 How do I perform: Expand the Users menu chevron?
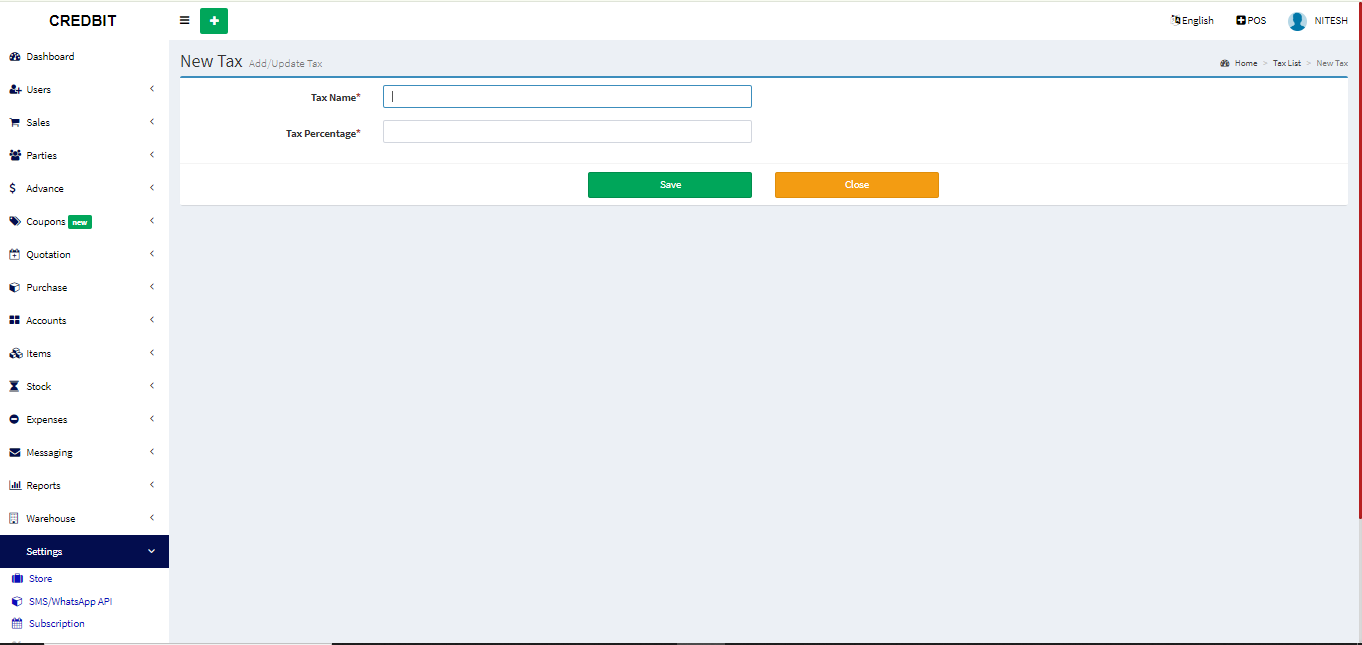(x=152, y=89)
